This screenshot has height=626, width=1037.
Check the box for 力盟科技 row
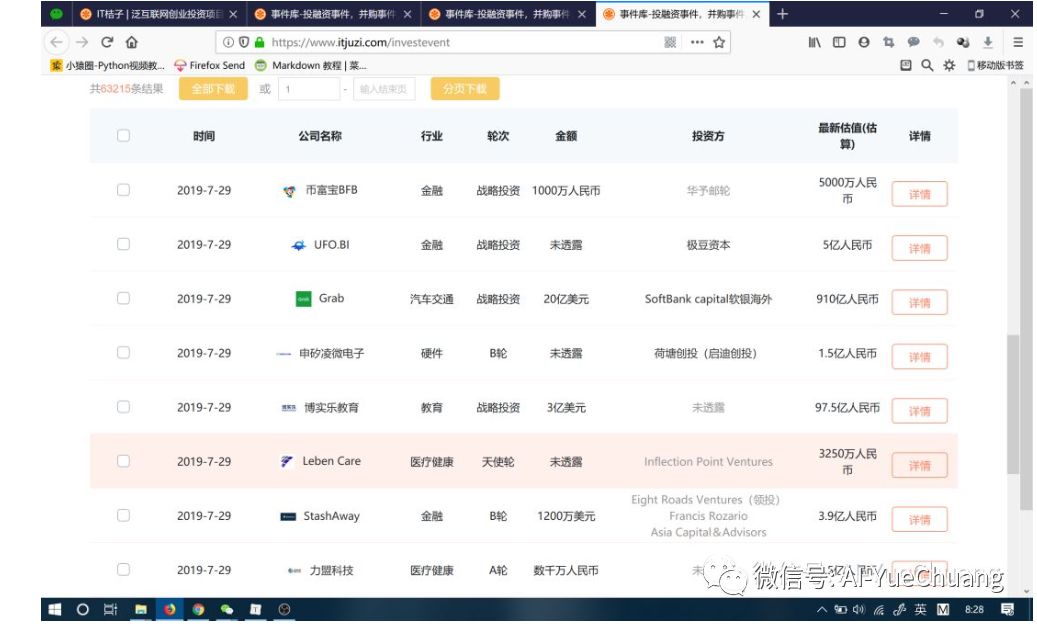tap(123, 569)
